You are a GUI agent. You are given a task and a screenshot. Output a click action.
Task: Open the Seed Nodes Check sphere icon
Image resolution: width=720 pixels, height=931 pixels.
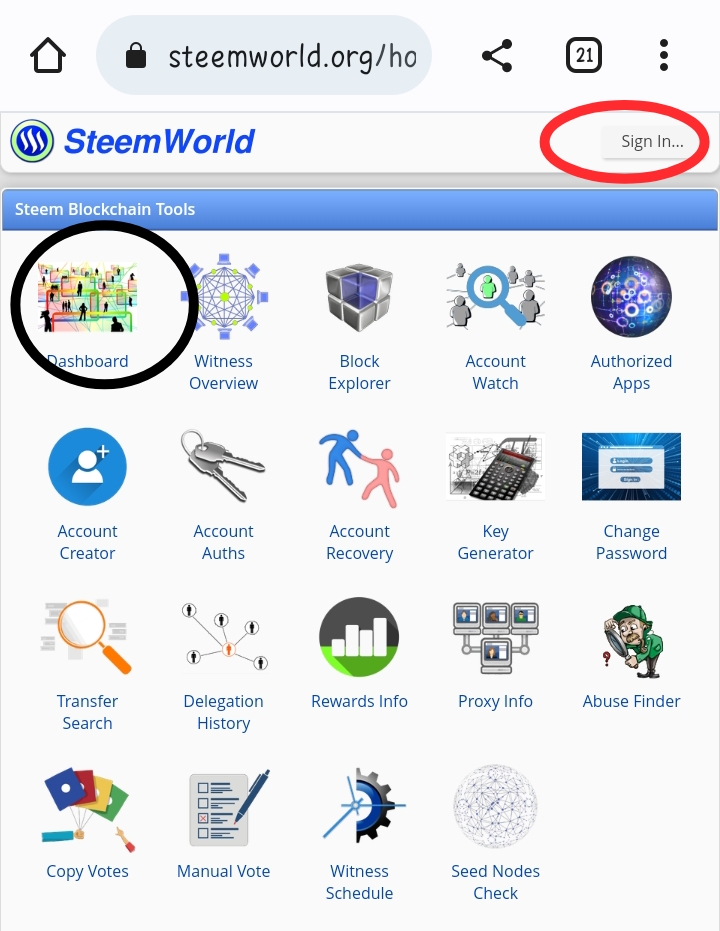(495, 806)
